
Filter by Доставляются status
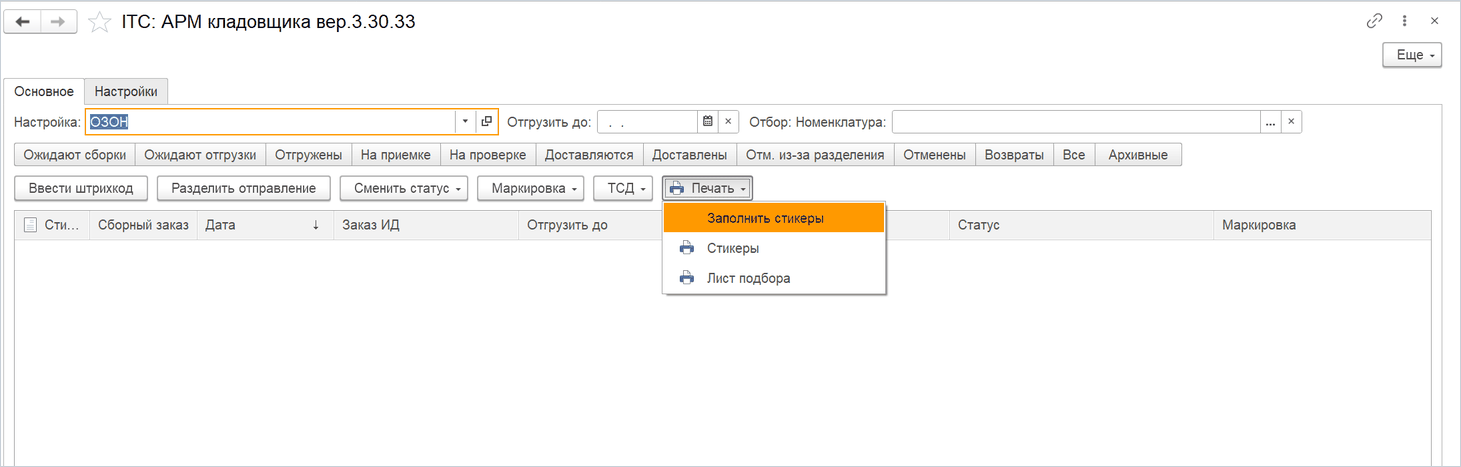click(589, 155)
